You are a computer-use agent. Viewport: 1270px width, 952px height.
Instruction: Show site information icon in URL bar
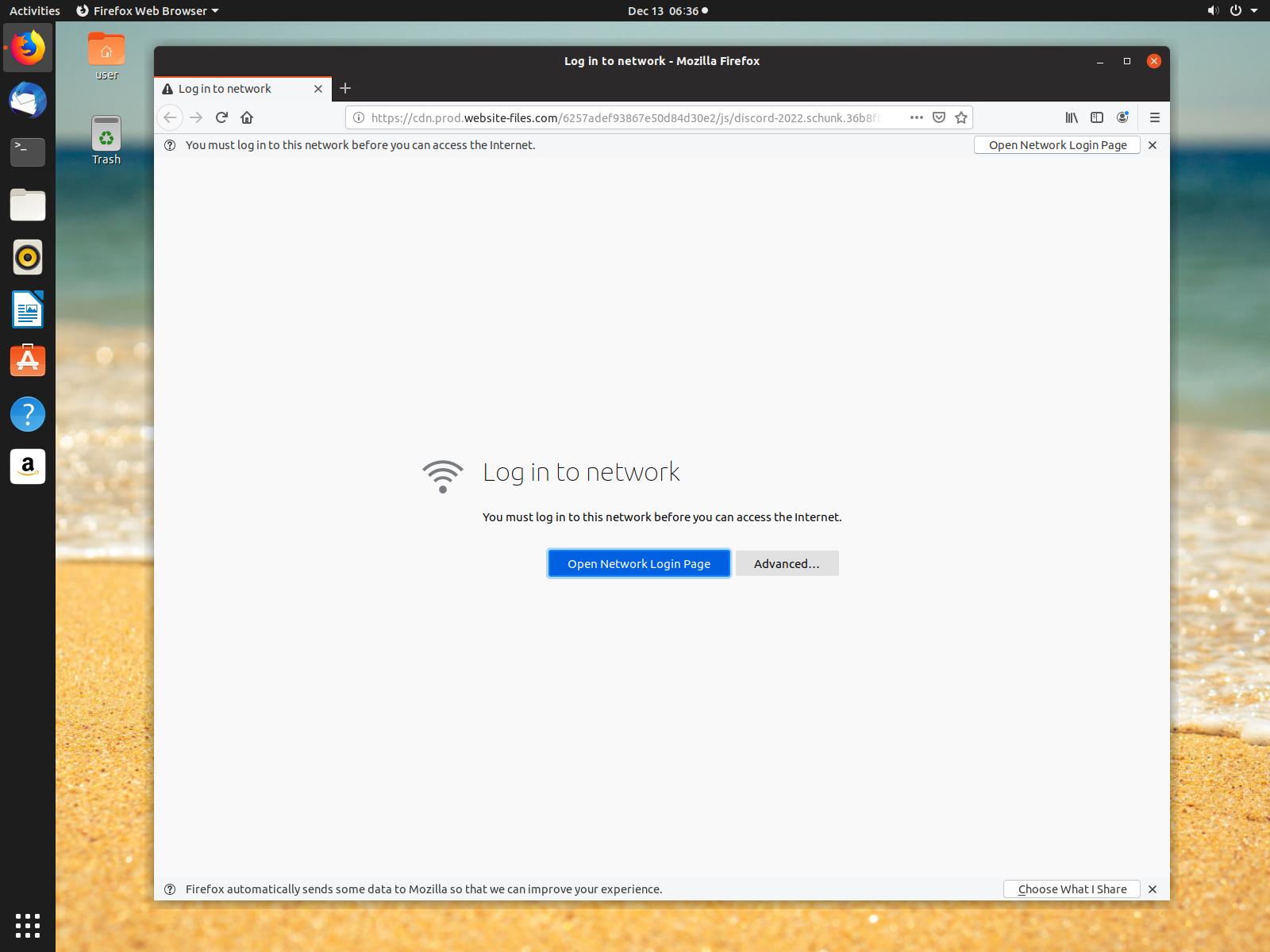pos(359,117)
